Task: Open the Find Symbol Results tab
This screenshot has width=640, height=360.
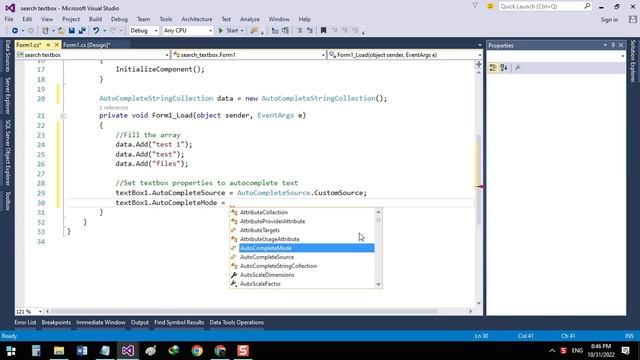Action: click(x=179, y=322)
